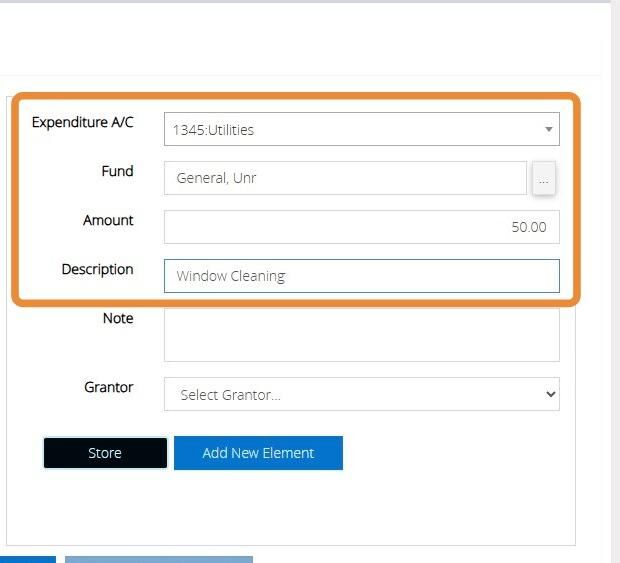
Task: Click the black Store button
Action: [105, 453]
